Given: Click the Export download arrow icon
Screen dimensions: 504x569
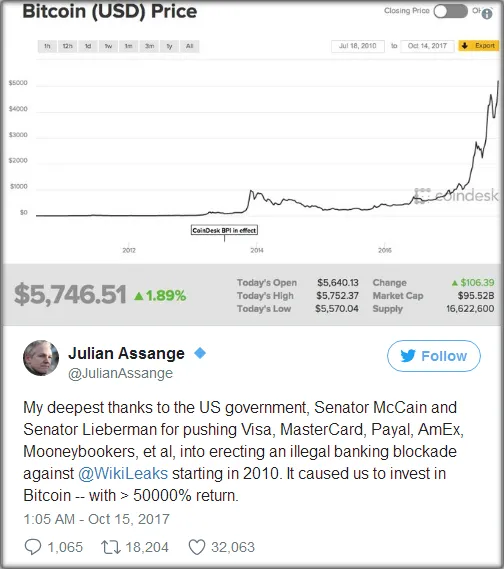Looking at the screenshot, I should pos(464,46).
